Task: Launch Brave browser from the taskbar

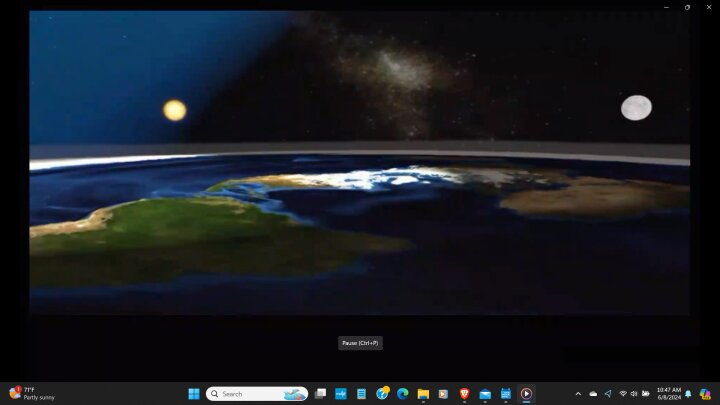Action: 464,394
